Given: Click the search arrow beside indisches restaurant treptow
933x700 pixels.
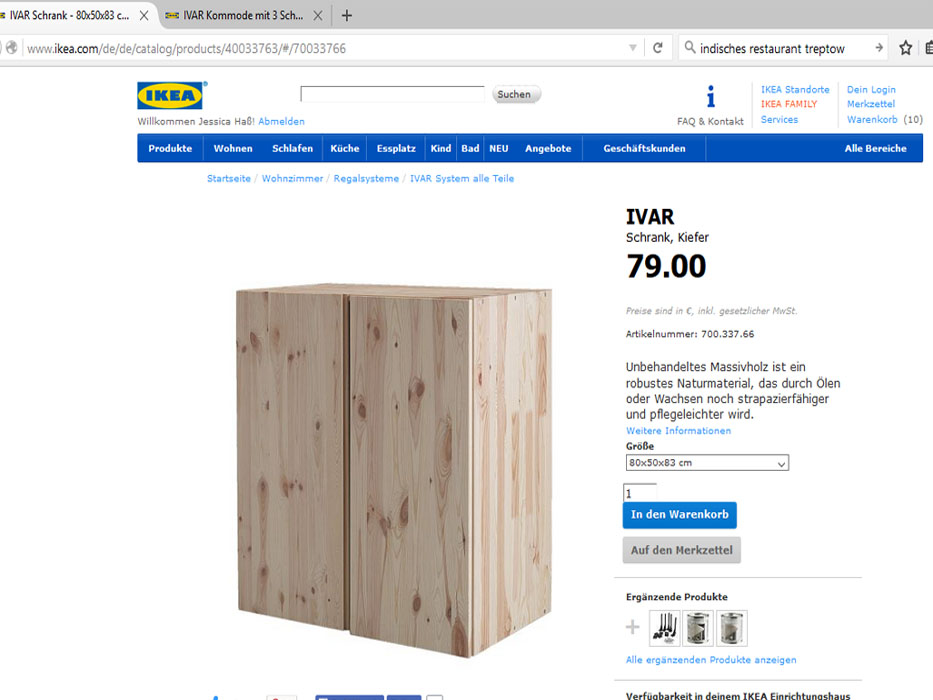Looking at the screenshot, I should [879, 48].
